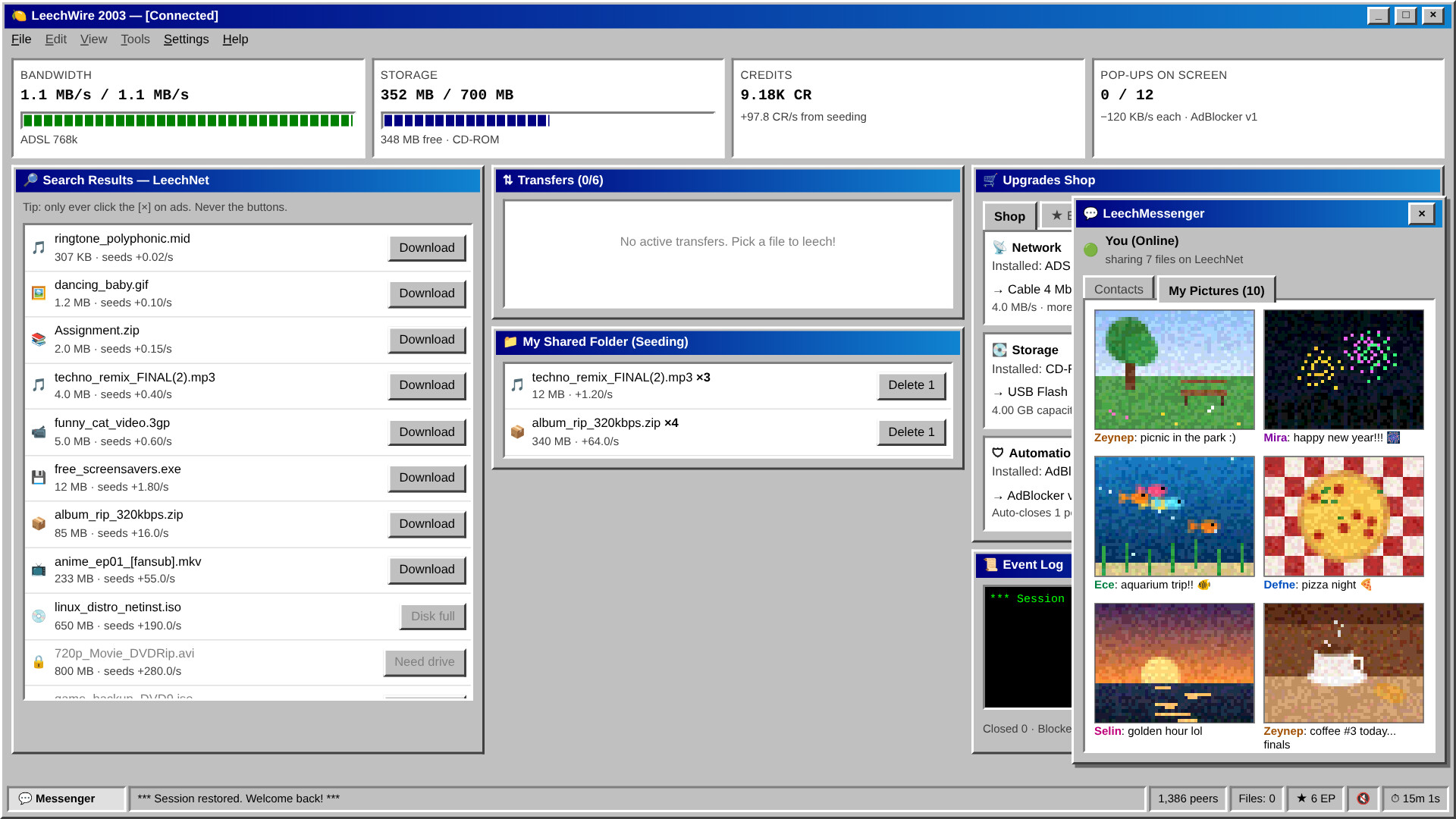Click the music note icon in My Shared Folder
Image resolution: width=1456 pixels, height=819 pixels.
(x=517, y=385)
